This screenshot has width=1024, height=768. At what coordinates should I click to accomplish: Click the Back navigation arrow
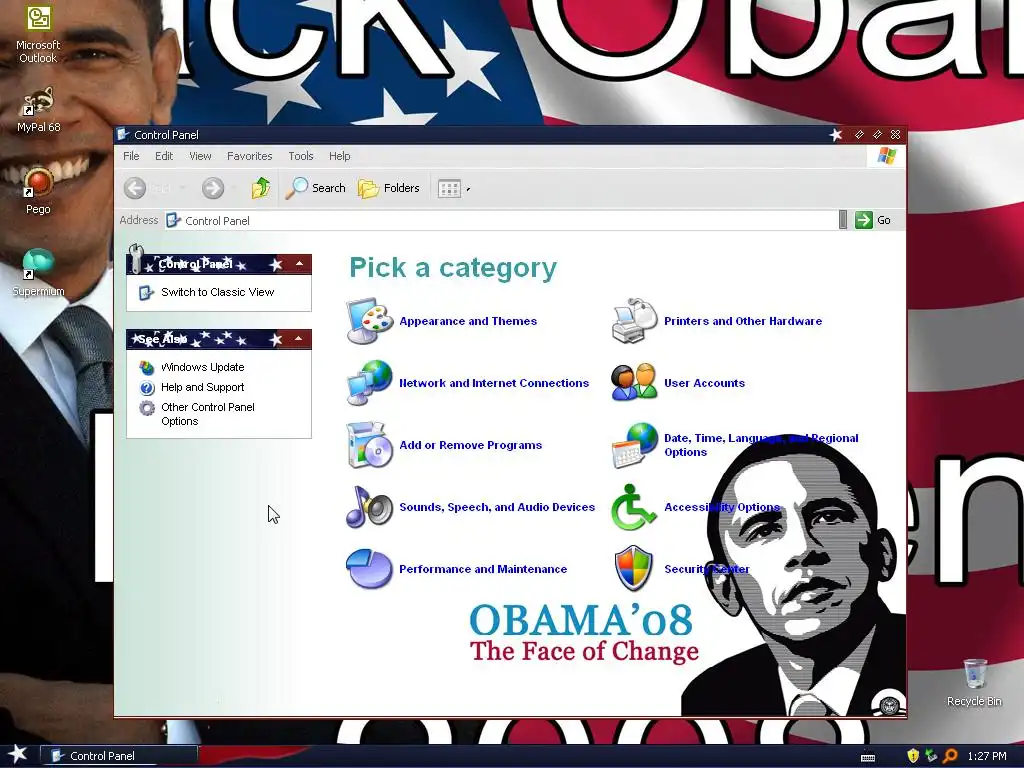tap(135, 188)
